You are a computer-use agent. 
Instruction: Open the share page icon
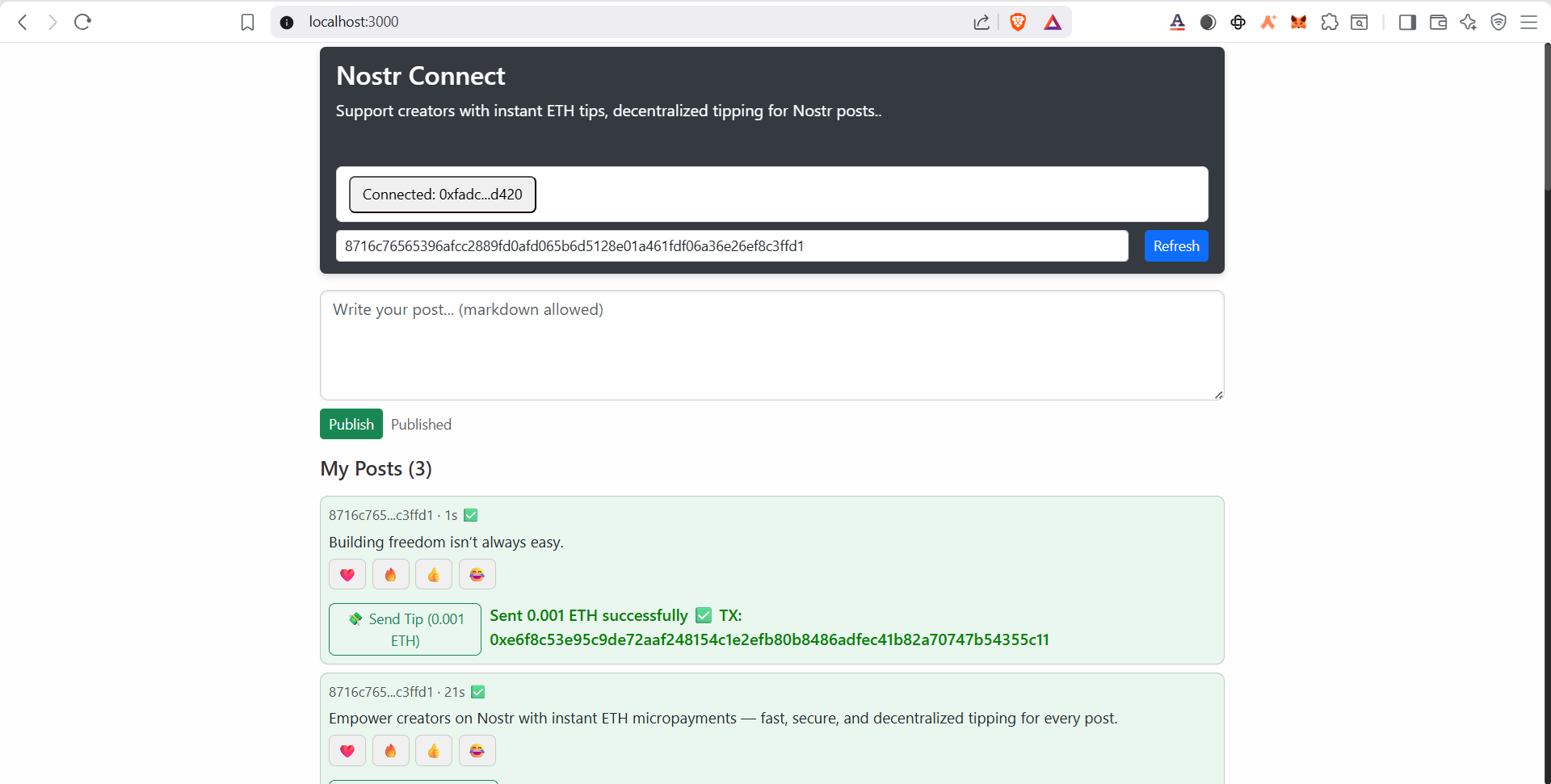tap(981, 22)
